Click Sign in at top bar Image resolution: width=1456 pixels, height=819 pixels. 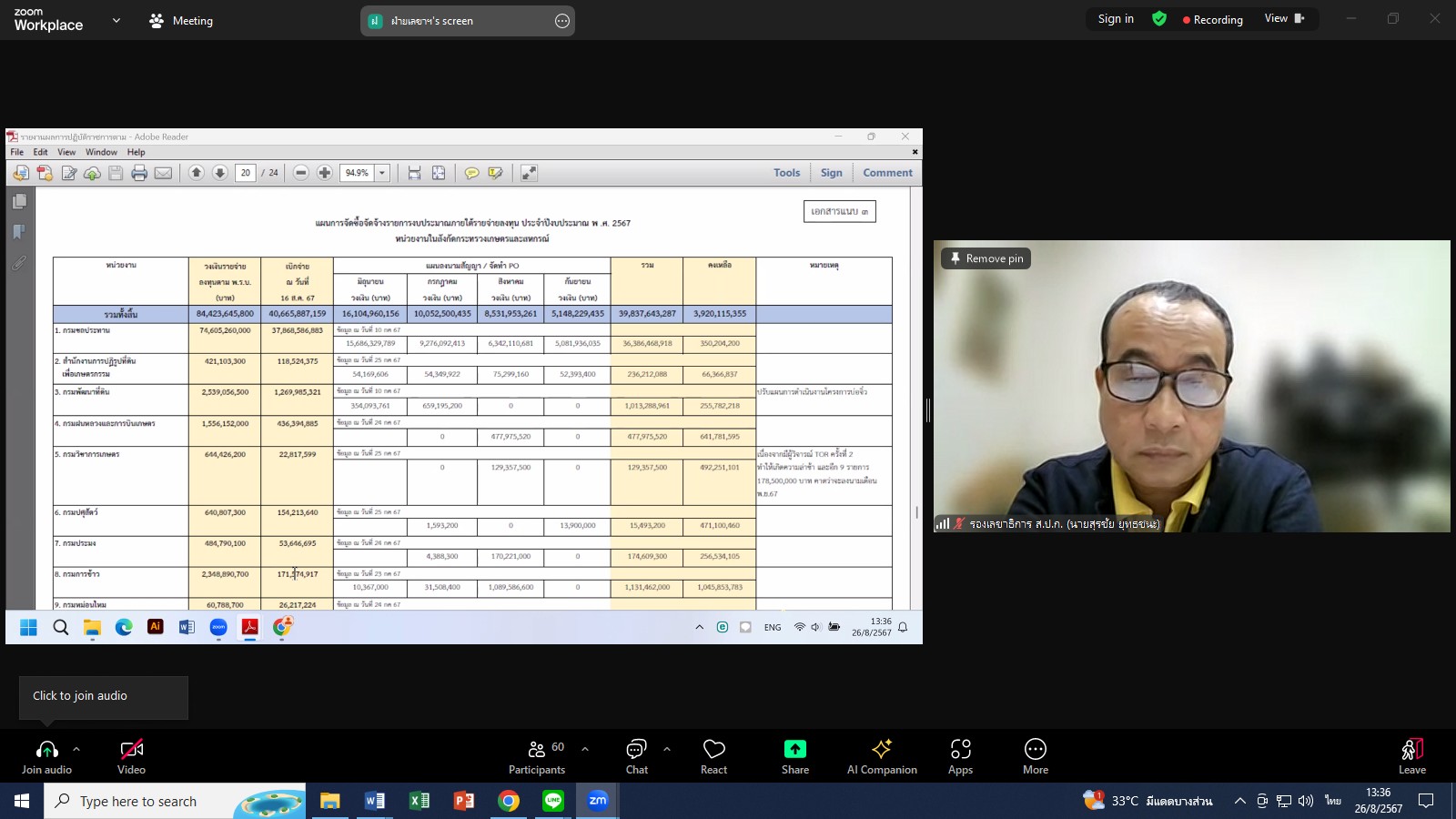pyautogui.click(x=1116, y=18)
